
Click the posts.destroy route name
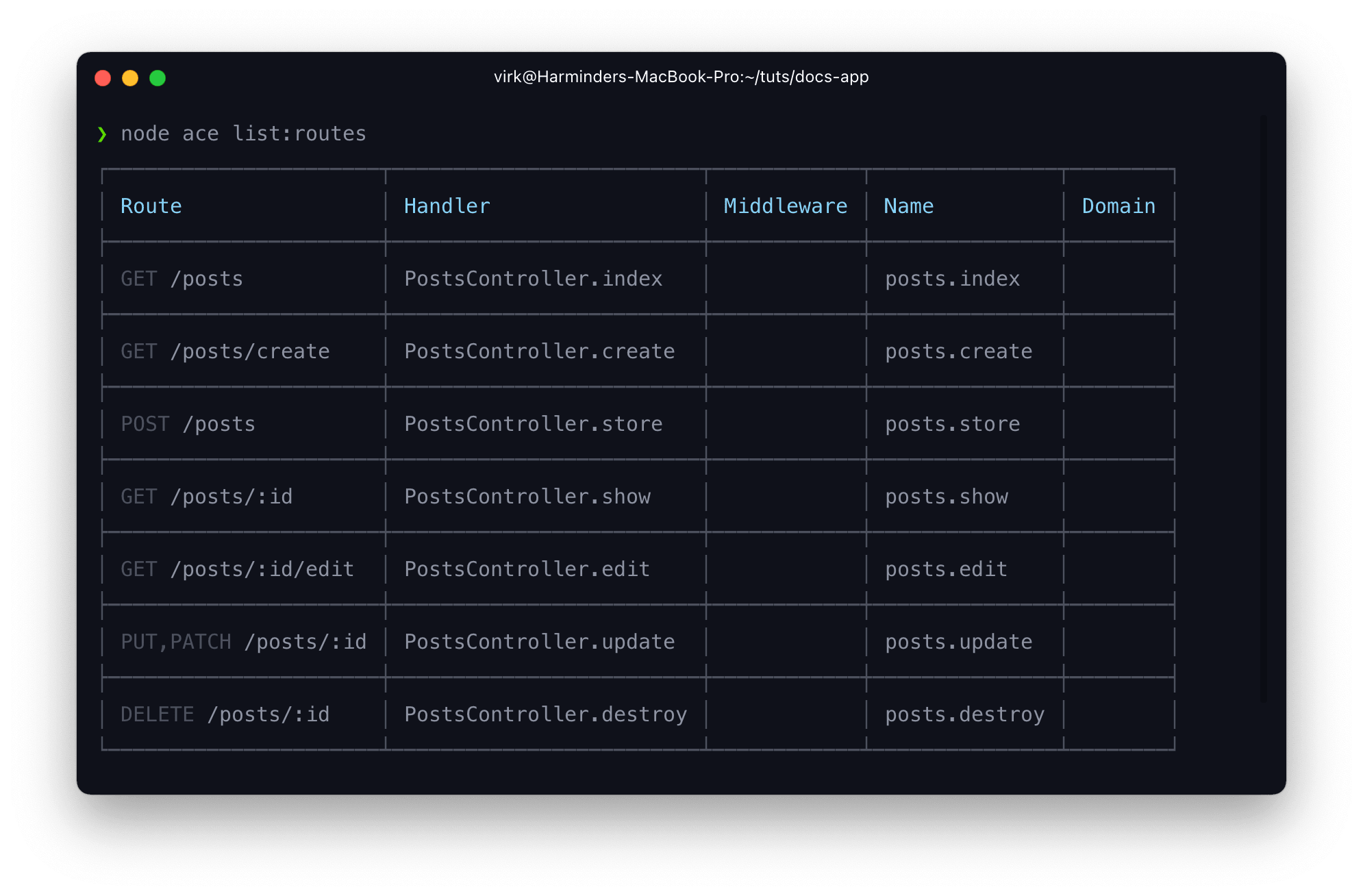point(964,714)
